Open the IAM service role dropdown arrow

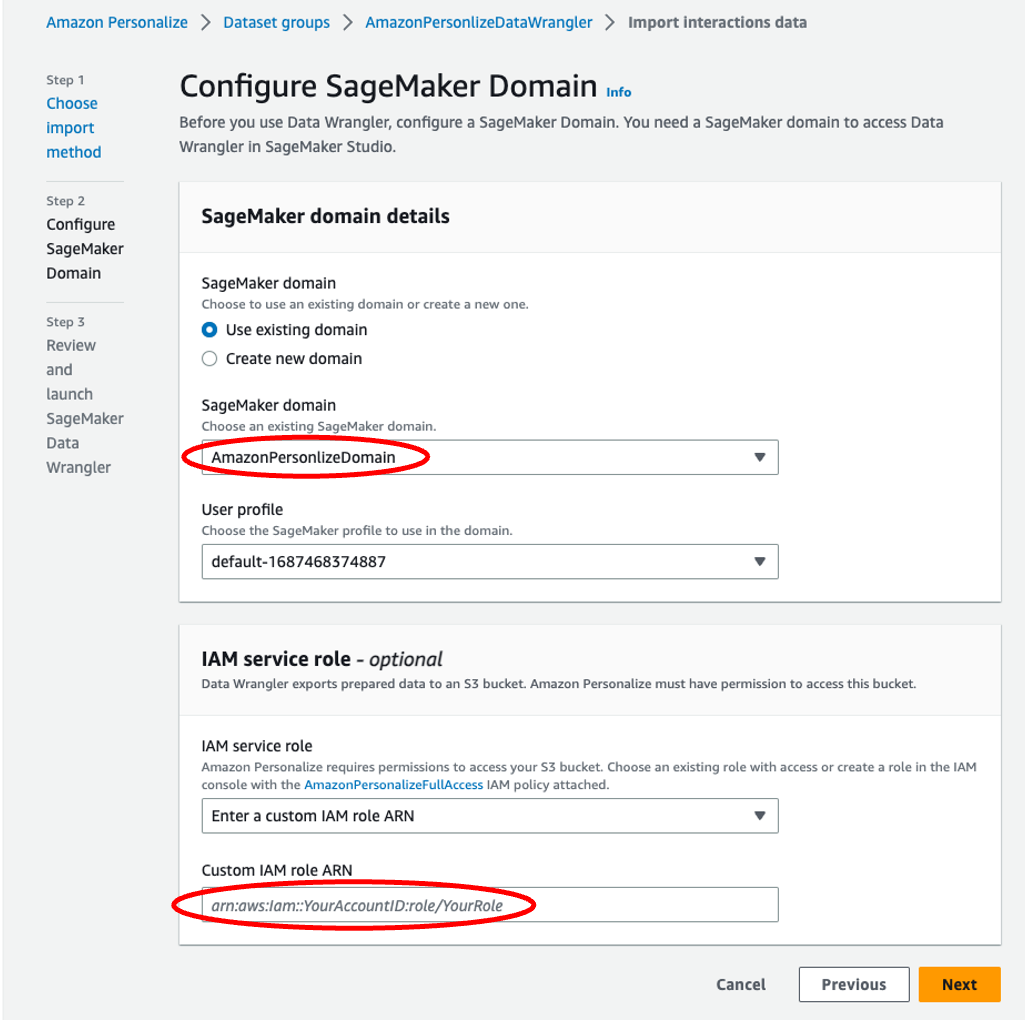[760, 815]
